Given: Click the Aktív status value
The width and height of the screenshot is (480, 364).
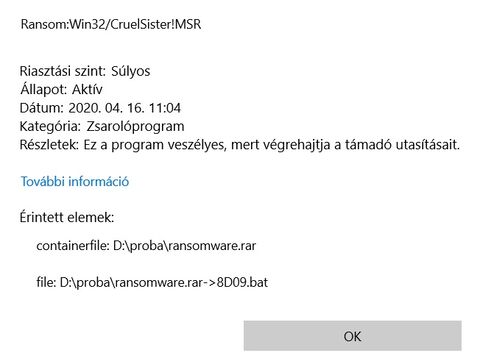Looking at the screenshot, I should coord(87,89).
